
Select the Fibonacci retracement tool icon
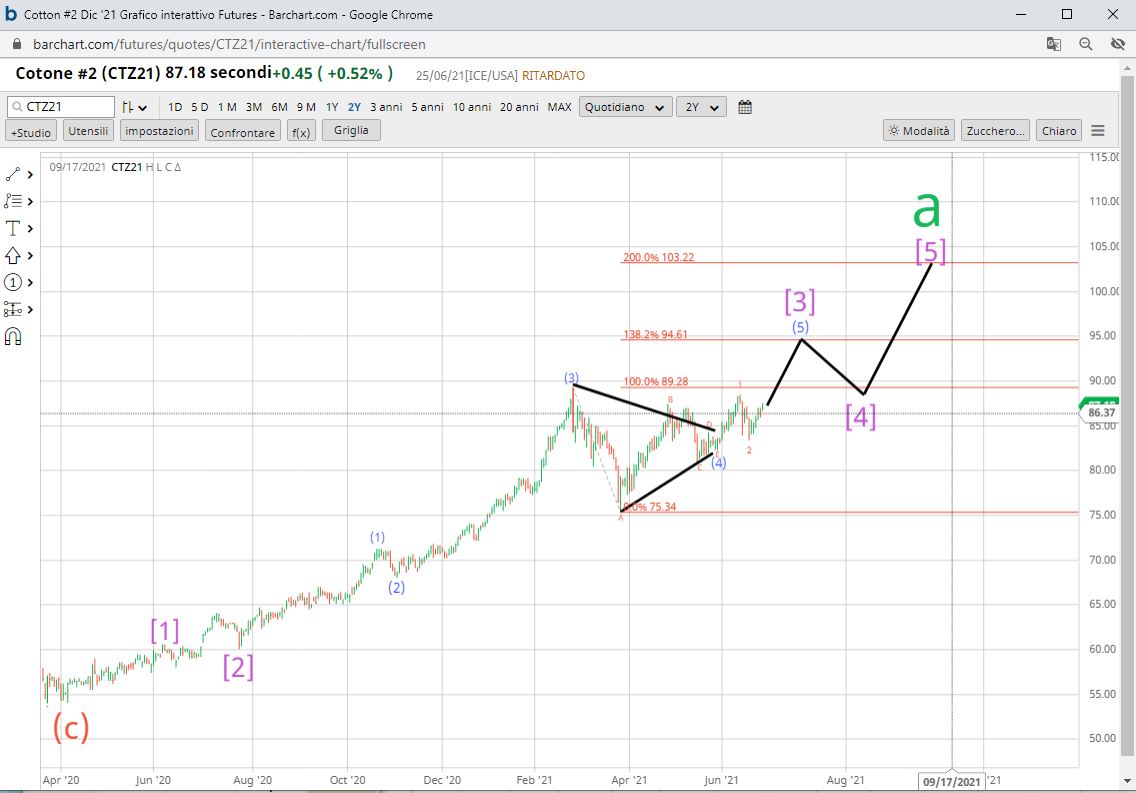tap(13, 201)
